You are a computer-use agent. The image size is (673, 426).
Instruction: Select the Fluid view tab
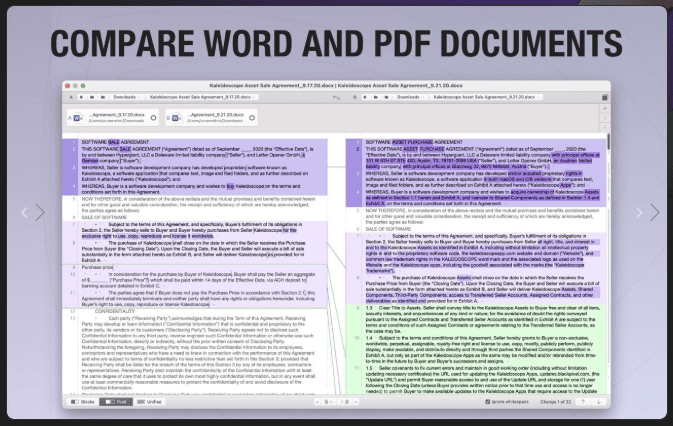(x=116, y=402)
